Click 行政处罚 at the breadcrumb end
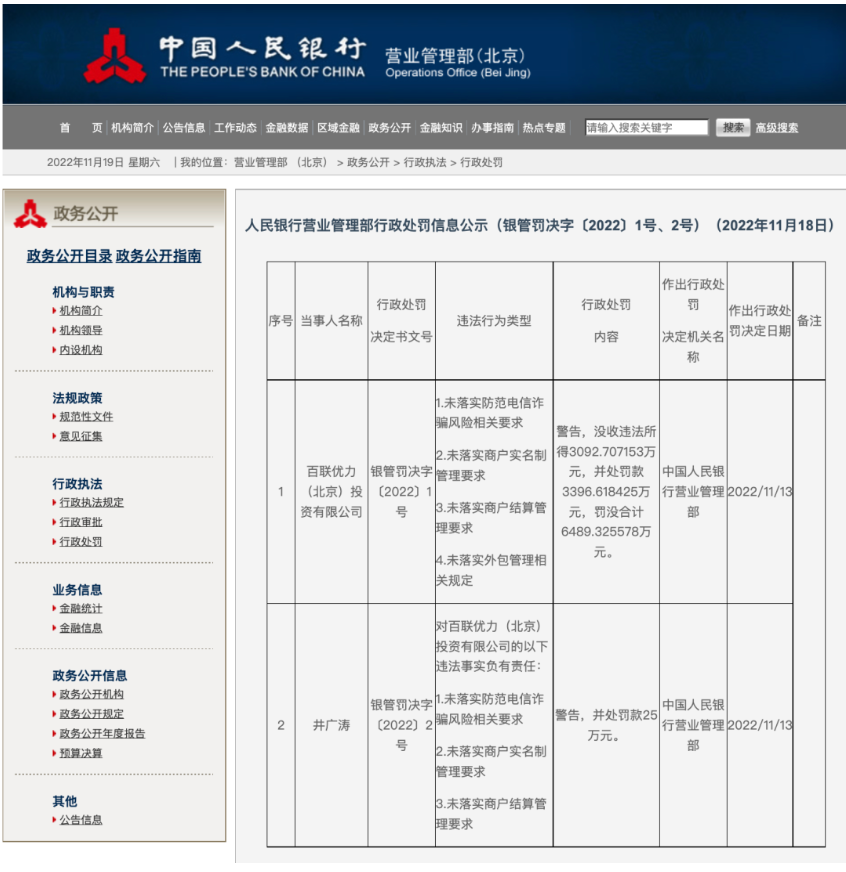 481,162
